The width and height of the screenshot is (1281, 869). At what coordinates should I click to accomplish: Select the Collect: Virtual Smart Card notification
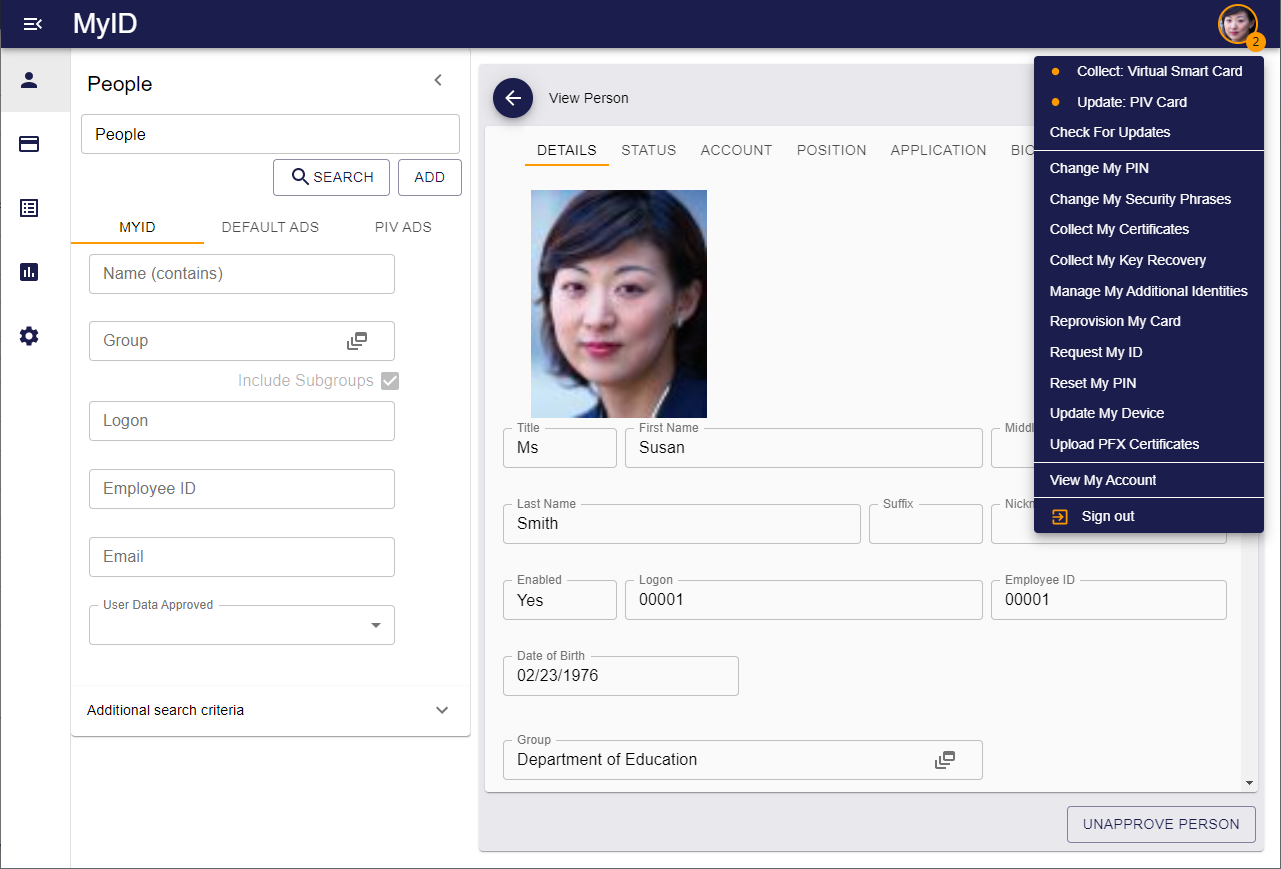pos(1159,71)
